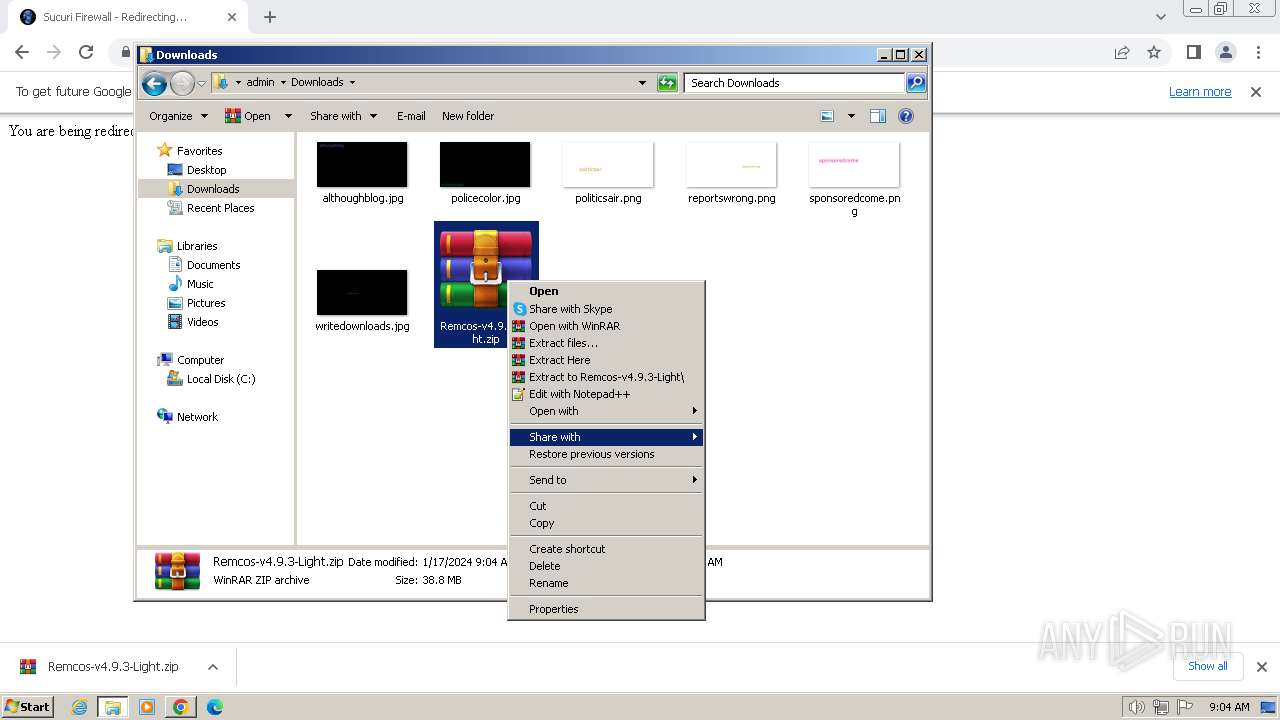Click the Search Downloads field
This screenshot has height=720, width=1280.
(x=795, y=83)
